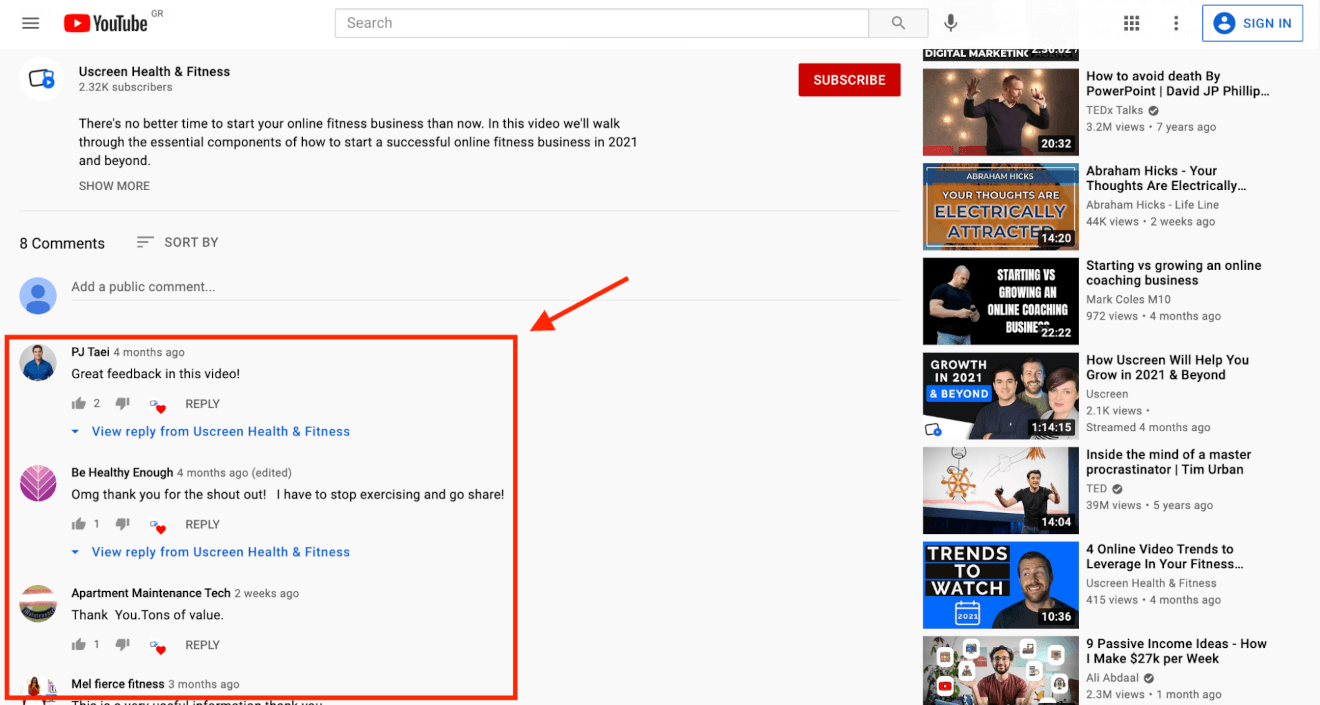Open 'Abraham Hicks - Your Thoughts' title
The width and height of the screenshot is (1320, 705).
[x=1167, y=178]
